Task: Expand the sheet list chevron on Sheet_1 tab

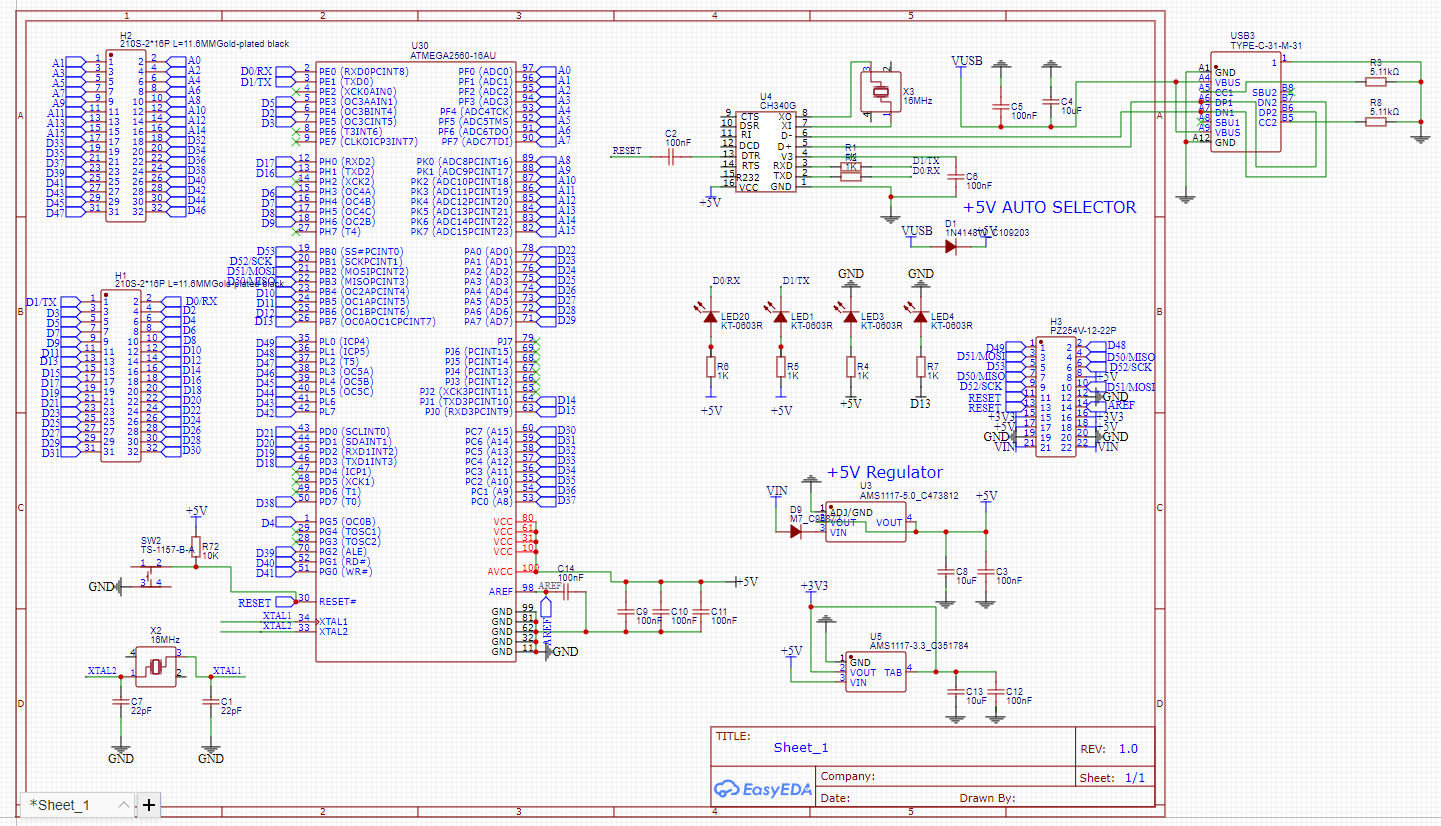Action: (123, 805)
